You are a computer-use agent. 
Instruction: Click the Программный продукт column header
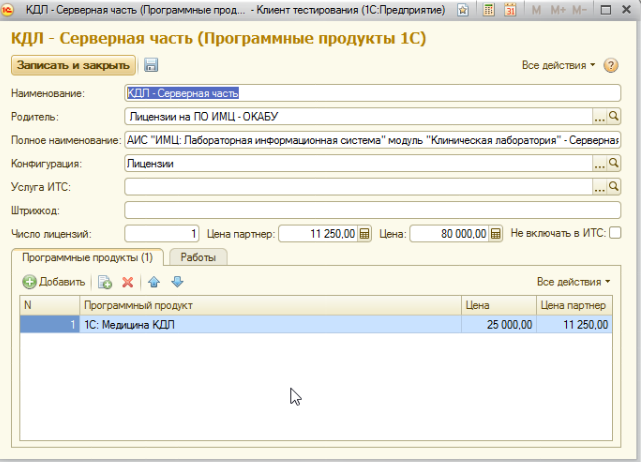pyautogui.click(x=270, y=305)
